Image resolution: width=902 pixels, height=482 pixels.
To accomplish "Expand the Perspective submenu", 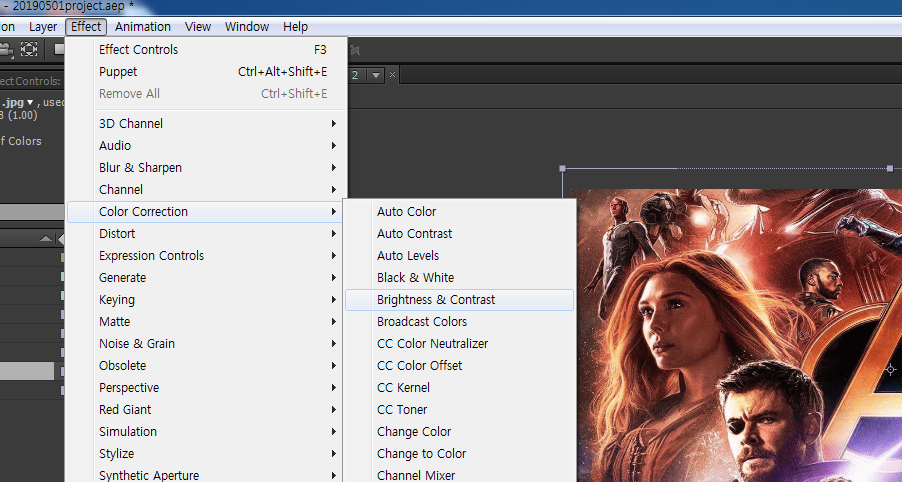I will (207, 388).
